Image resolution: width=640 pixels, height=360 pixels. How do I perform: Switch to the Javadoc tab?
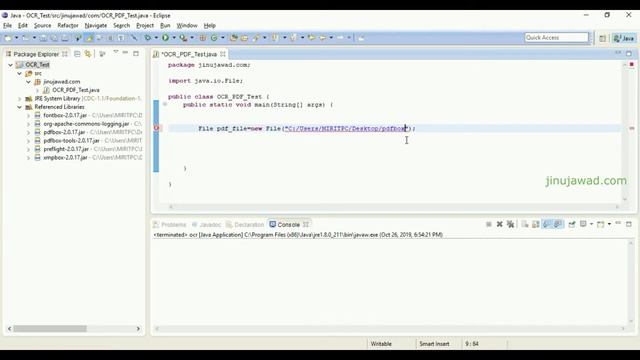click(x=207, y=224)
